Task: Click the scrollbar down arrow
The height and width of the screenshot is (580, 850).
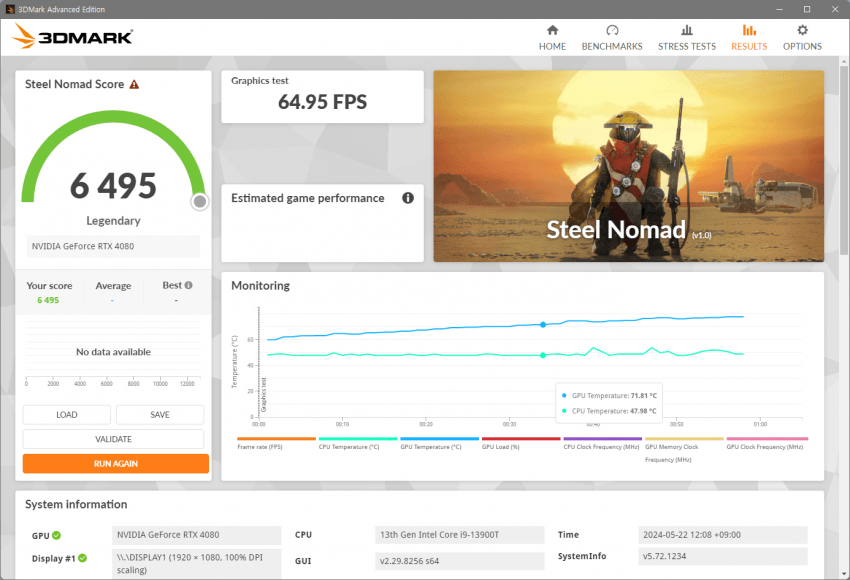Action: point(843,573)
